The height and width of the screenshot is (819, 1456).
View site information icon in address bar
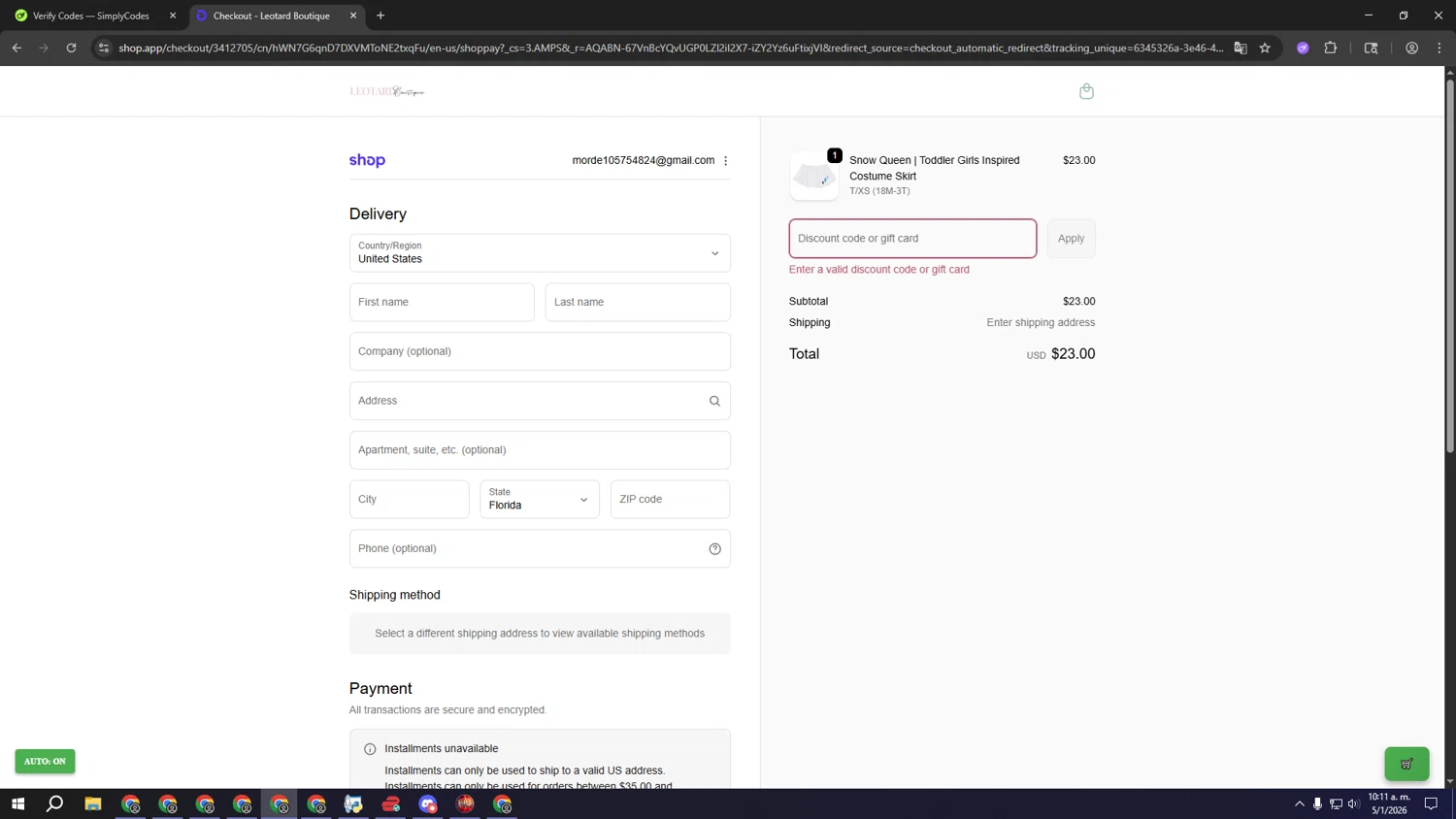pos(104,48)
